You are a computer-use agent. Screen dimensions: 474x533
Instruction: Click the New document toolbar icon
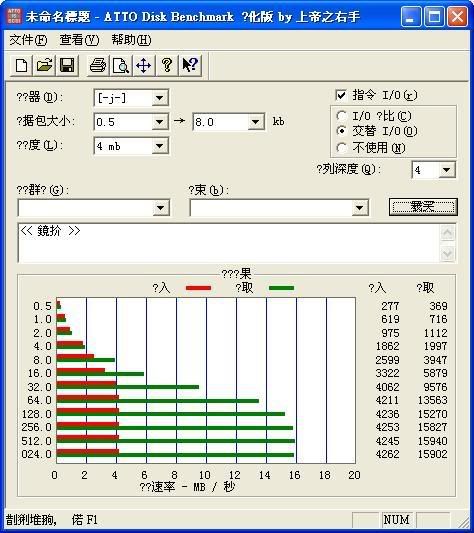click(22, 65)
